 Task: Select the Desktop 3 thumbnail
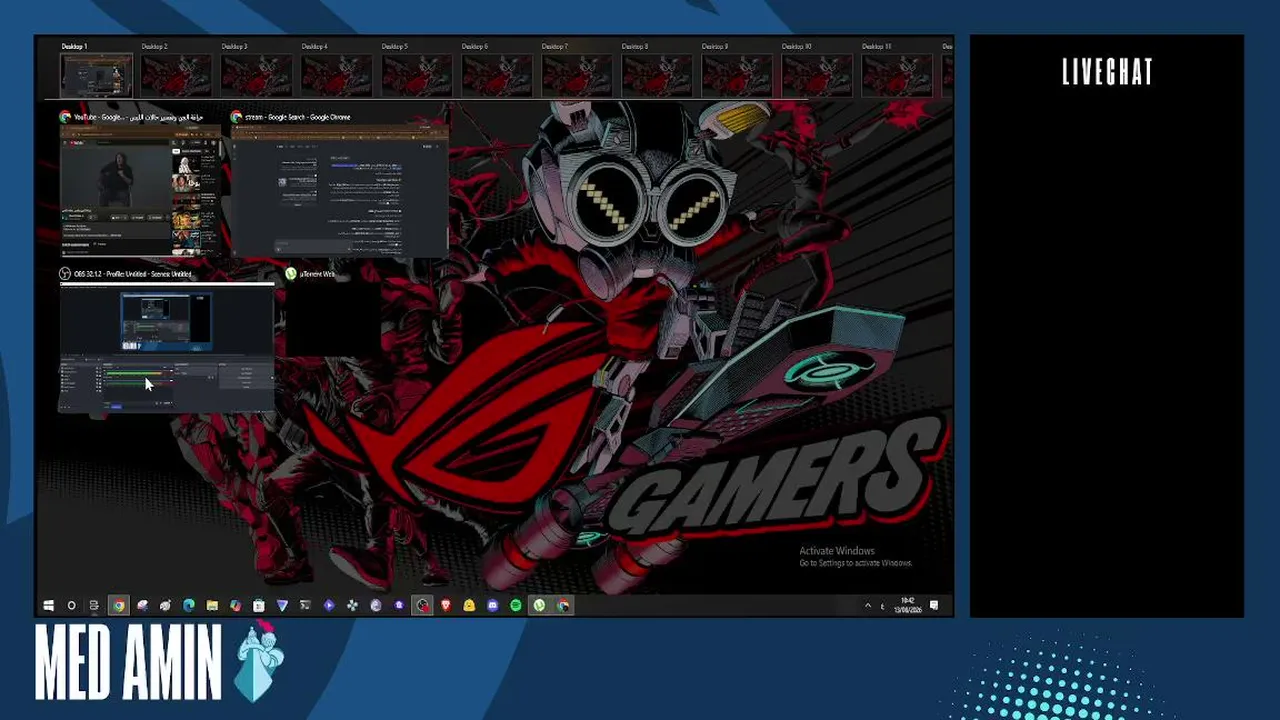coord(256,76)
